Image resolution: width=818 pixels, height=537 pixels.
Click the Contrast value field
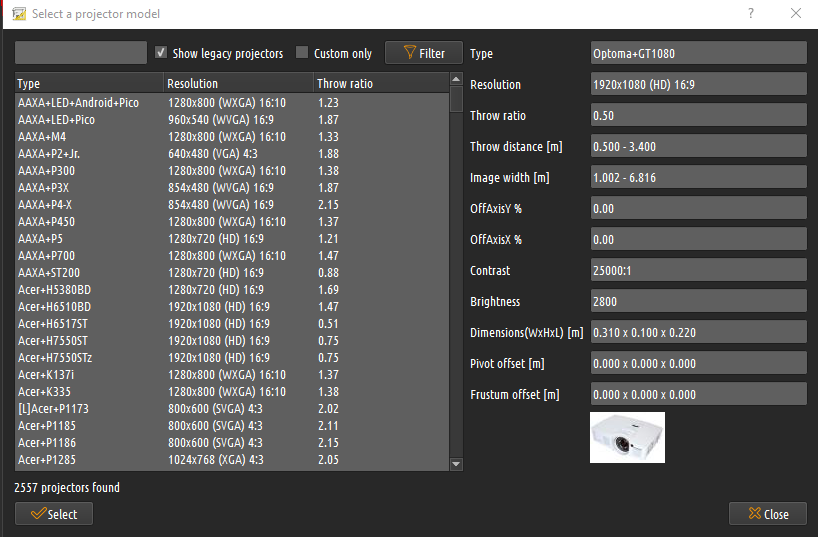pos(698,270)
